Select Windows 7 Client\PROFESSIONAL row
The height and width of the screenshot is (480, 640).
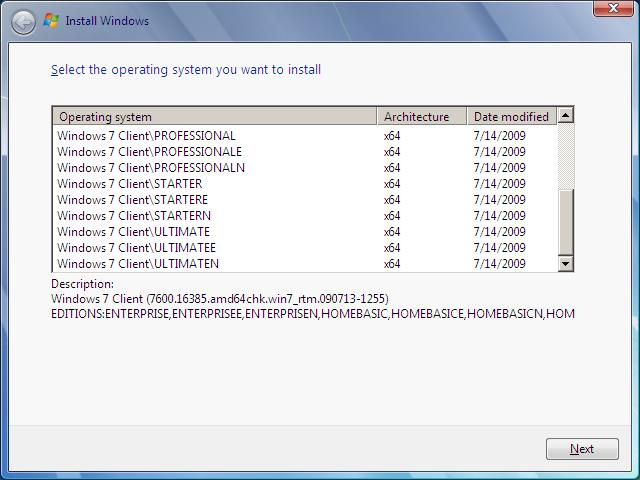pos(304,136)
